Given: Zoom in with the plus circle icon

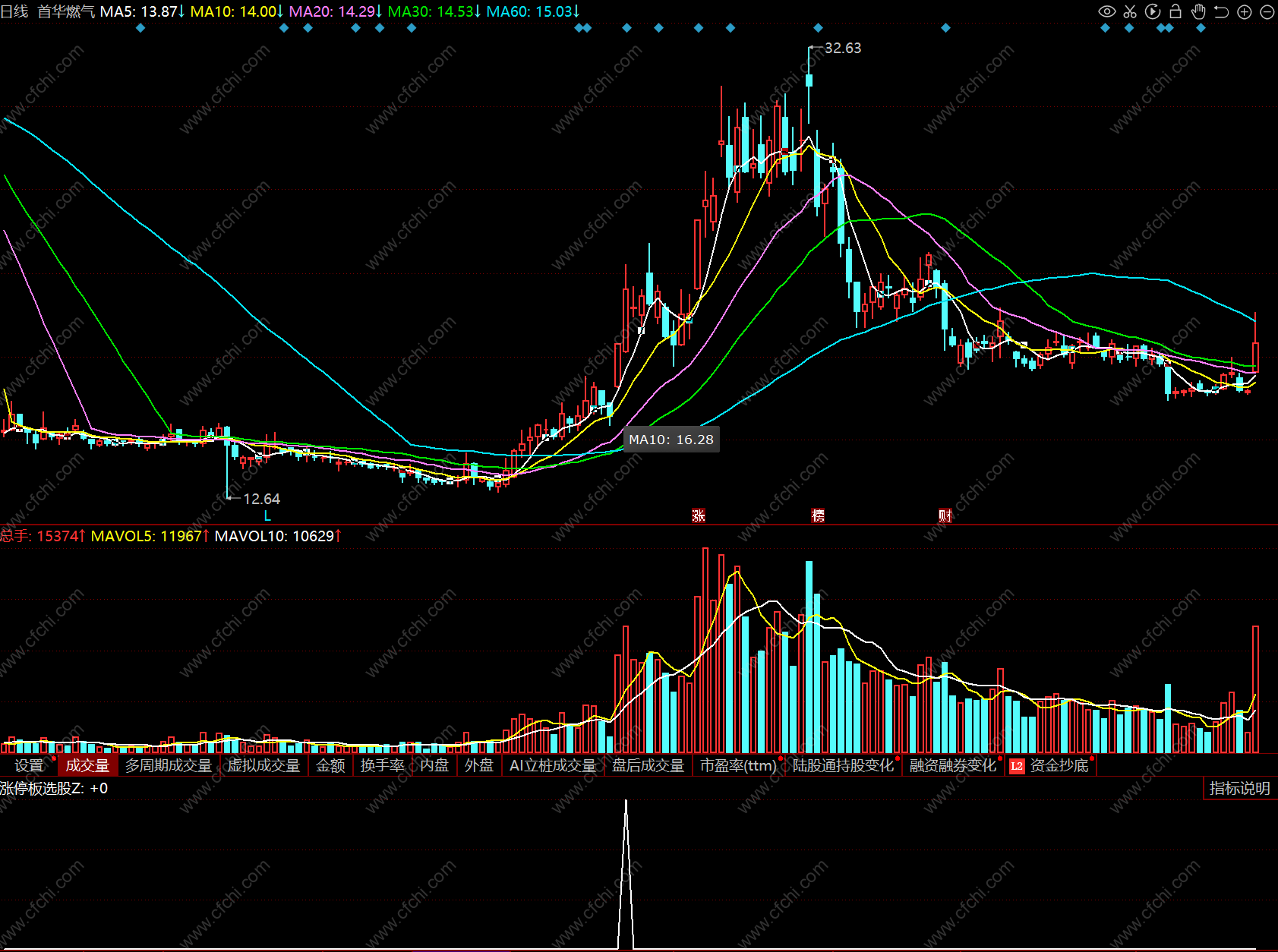Looking at the screenshot, I should tap(1244, 11).
